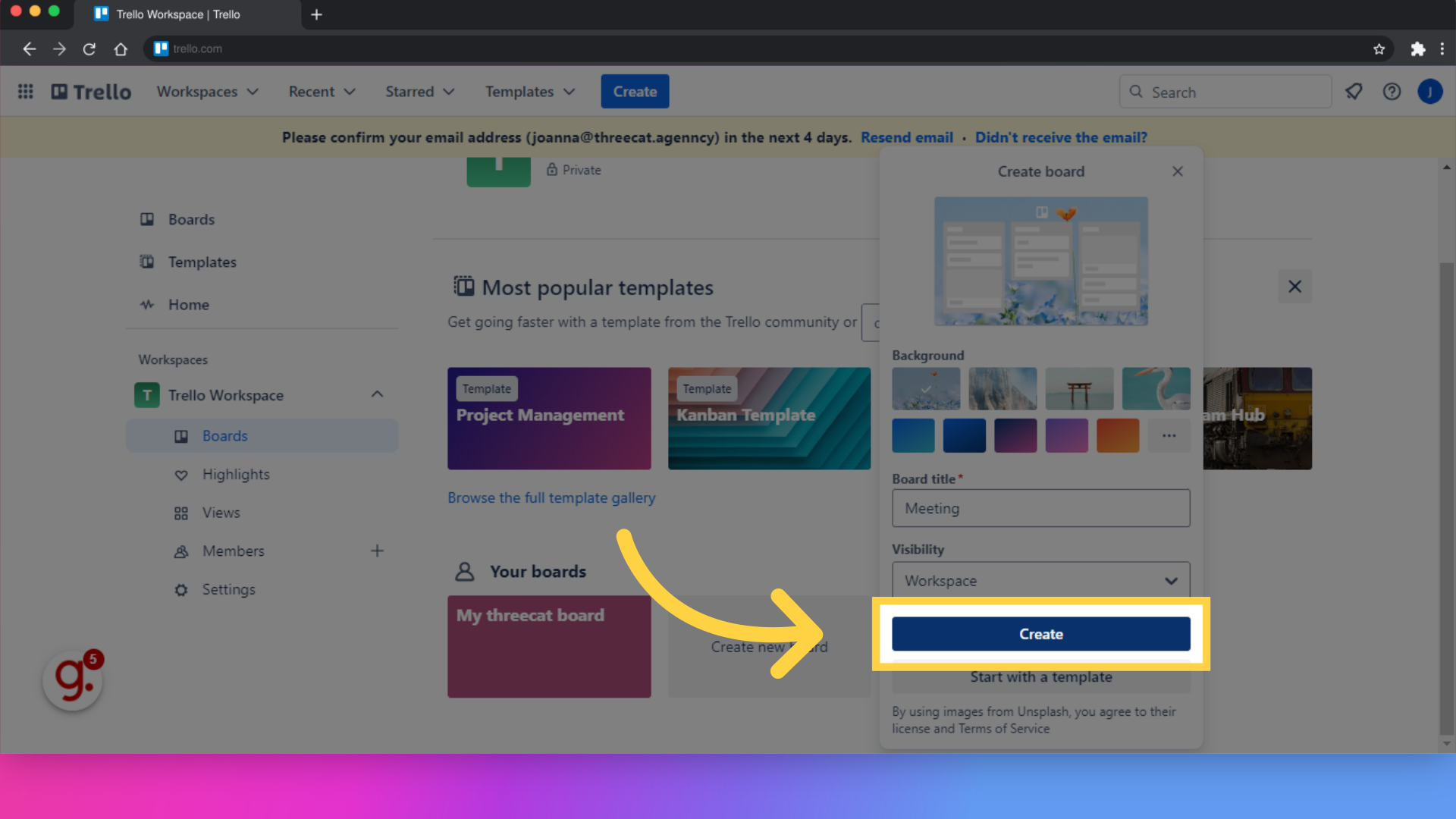Open the Workspaces menu in top navigation
1456x819 pixels.
tap(207, 92)
